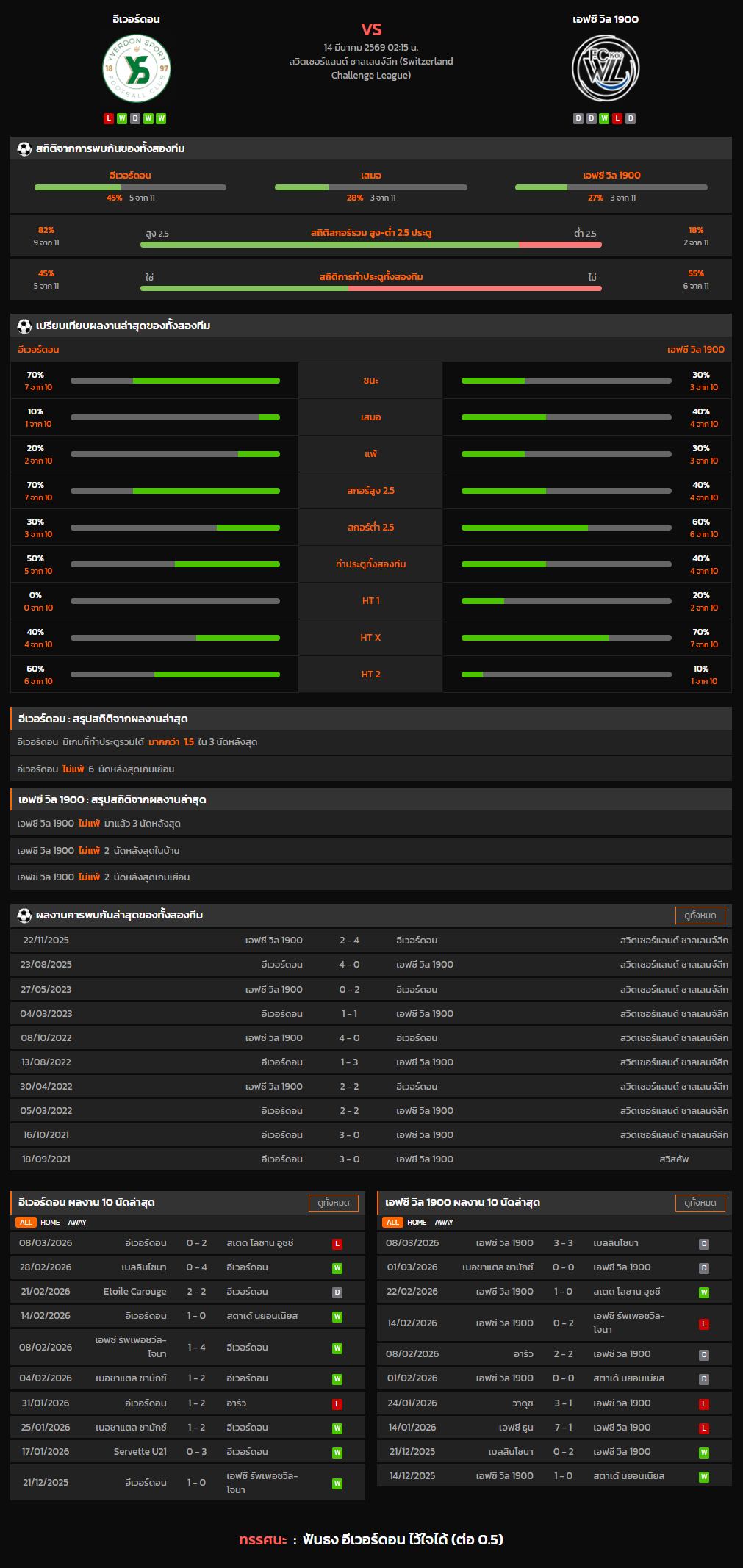
Task: Click the Yverdon Sport team logo
Action: click(x=136, y=68)
